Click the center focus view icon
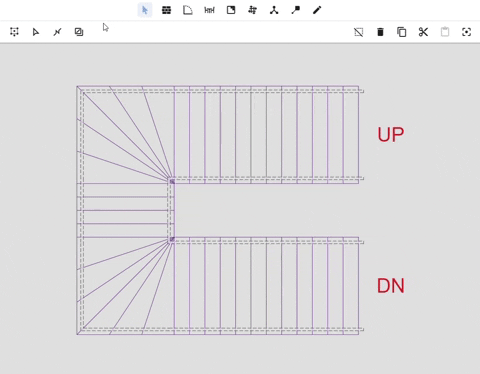Viewport: 480px width, 374px height. pos(466,32)
